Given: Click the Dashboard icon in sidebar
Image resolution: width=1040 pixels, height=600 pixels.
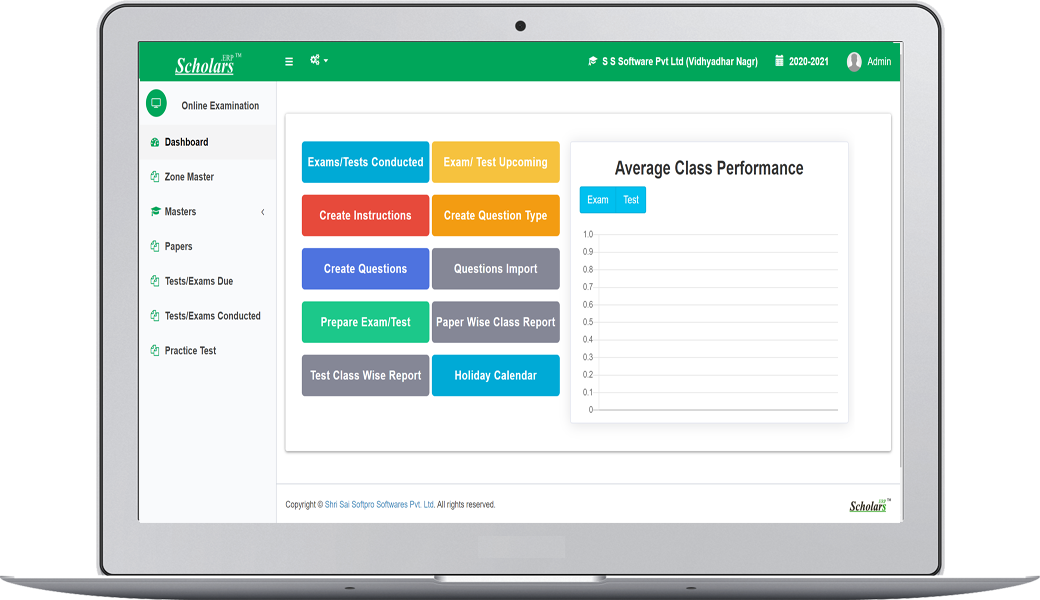Looking at the screenshot, I should [155, 142].
